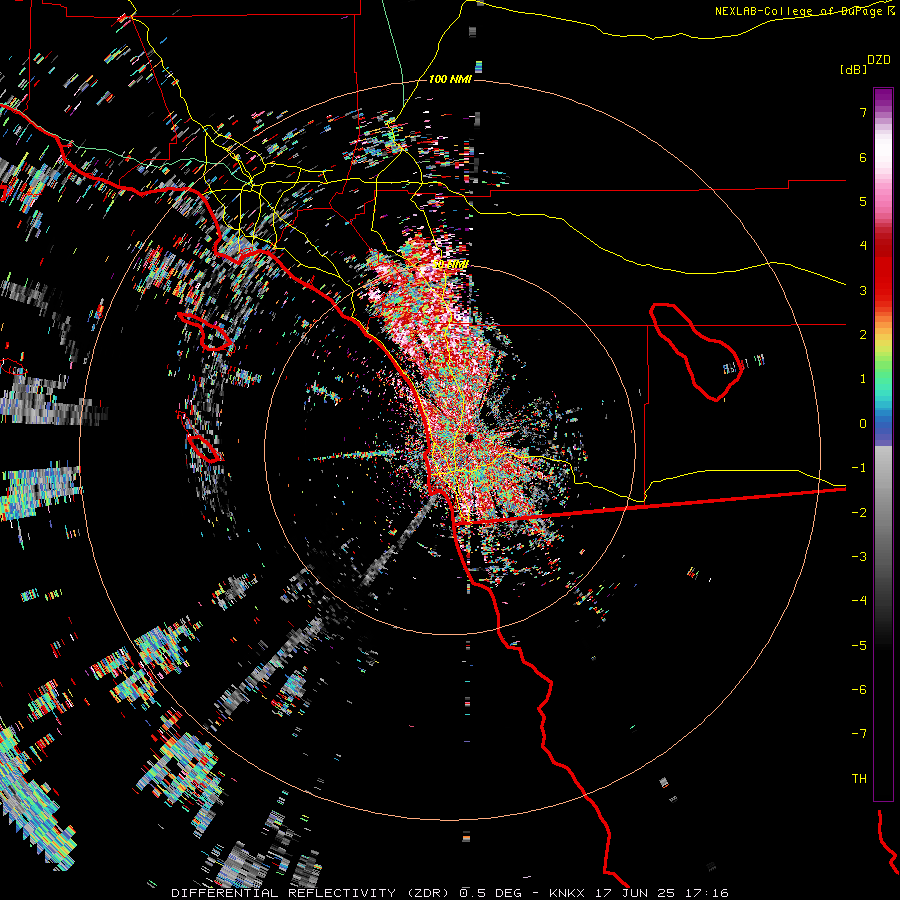The image size is (900, 900).
Task: Click the -6 scale value
Action: point(859,690)
